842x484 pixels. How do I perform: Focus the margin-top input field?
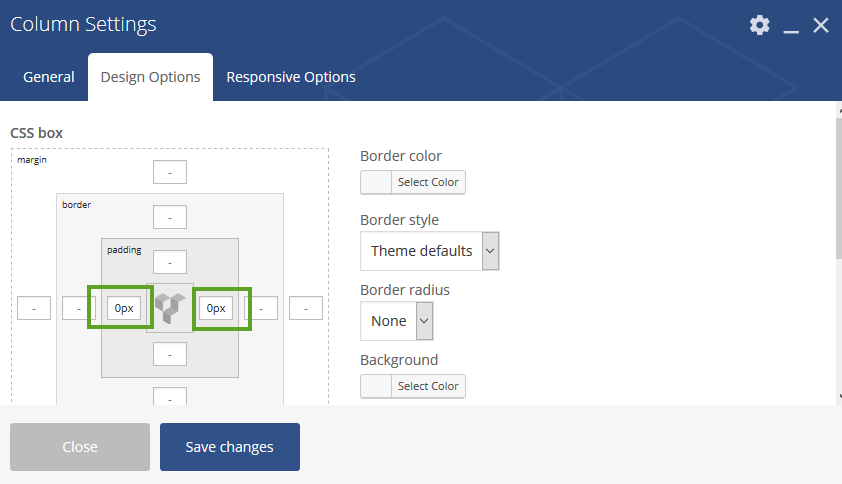170,173
